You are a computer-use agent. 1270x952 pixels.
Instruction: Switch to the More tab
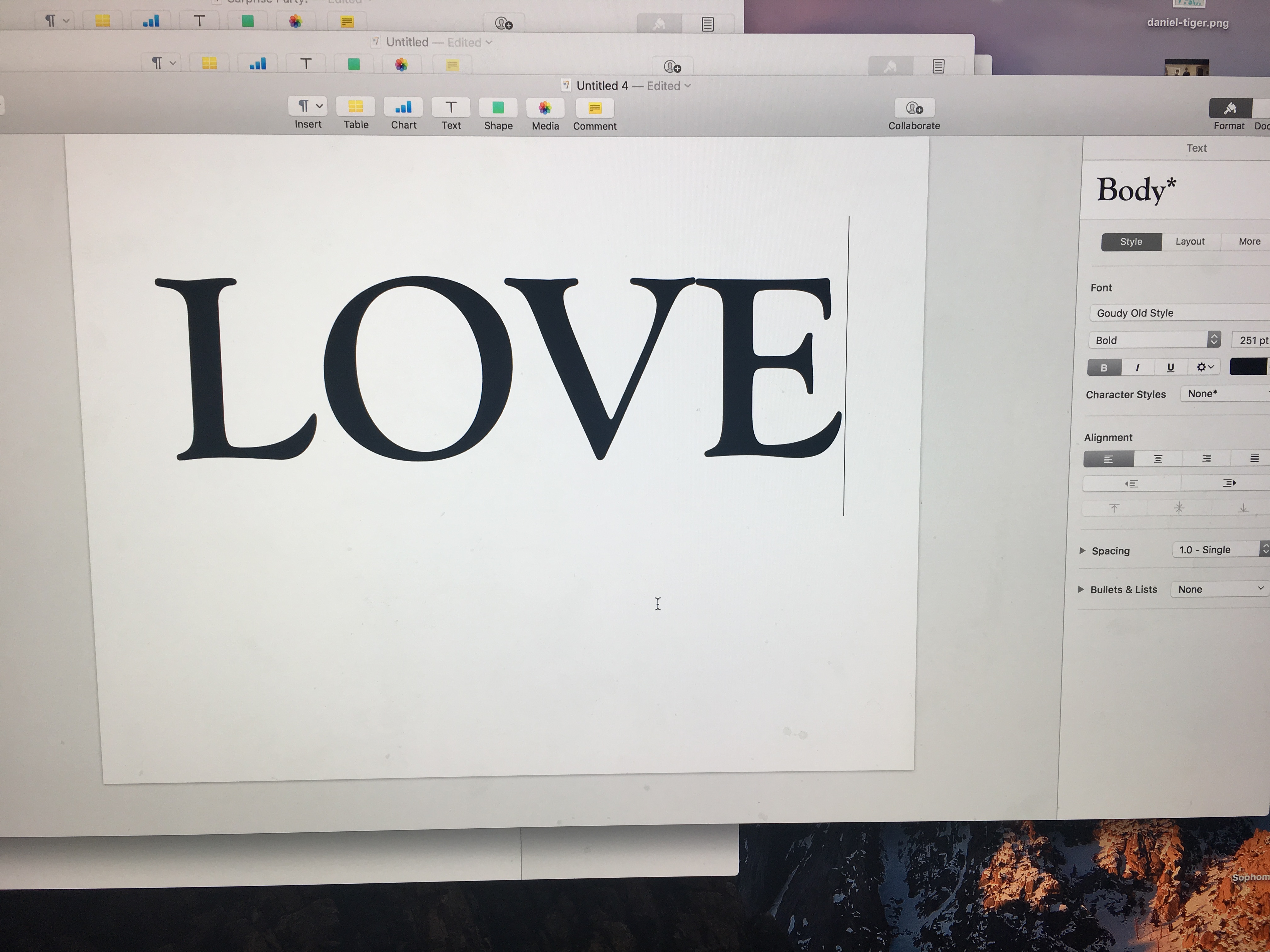1249,241
